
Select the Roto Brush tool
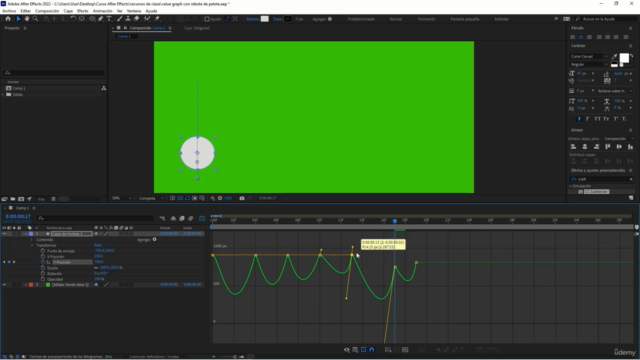click(x=147, y=19)
